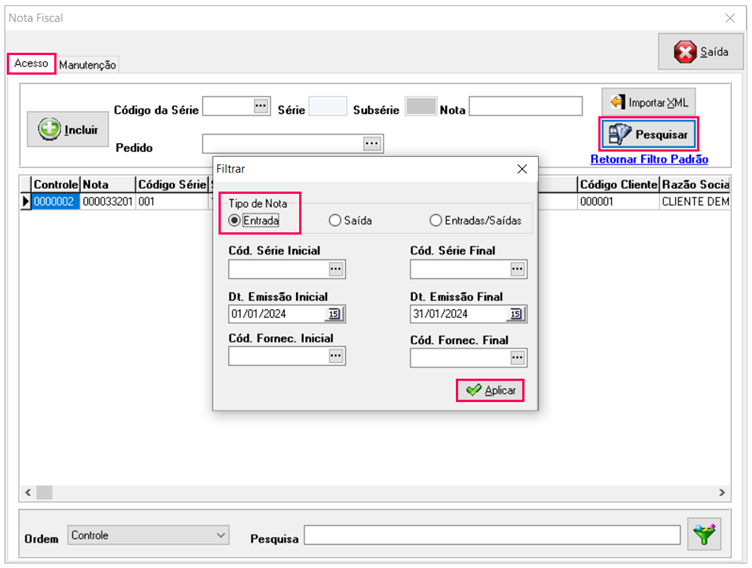Choose the Entradas/Saídas radio option
The image size is (752, 568).
(x=435, y=221)
